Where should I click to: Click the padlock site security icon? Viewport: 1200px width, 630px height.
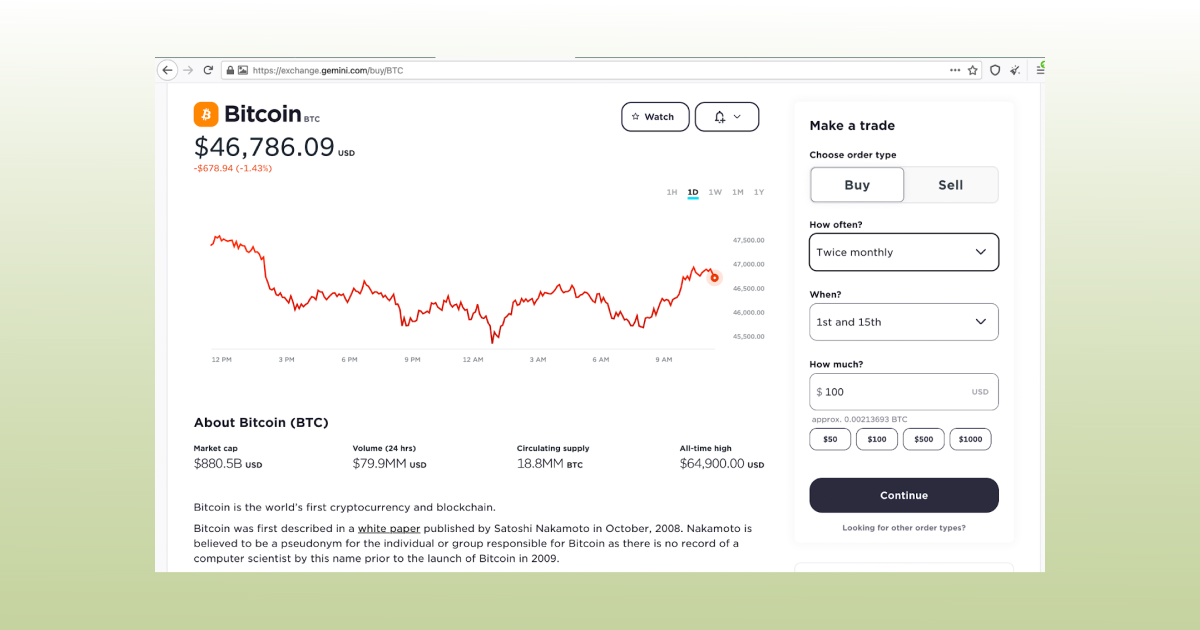pyautogui.click(x=230, y=70)
